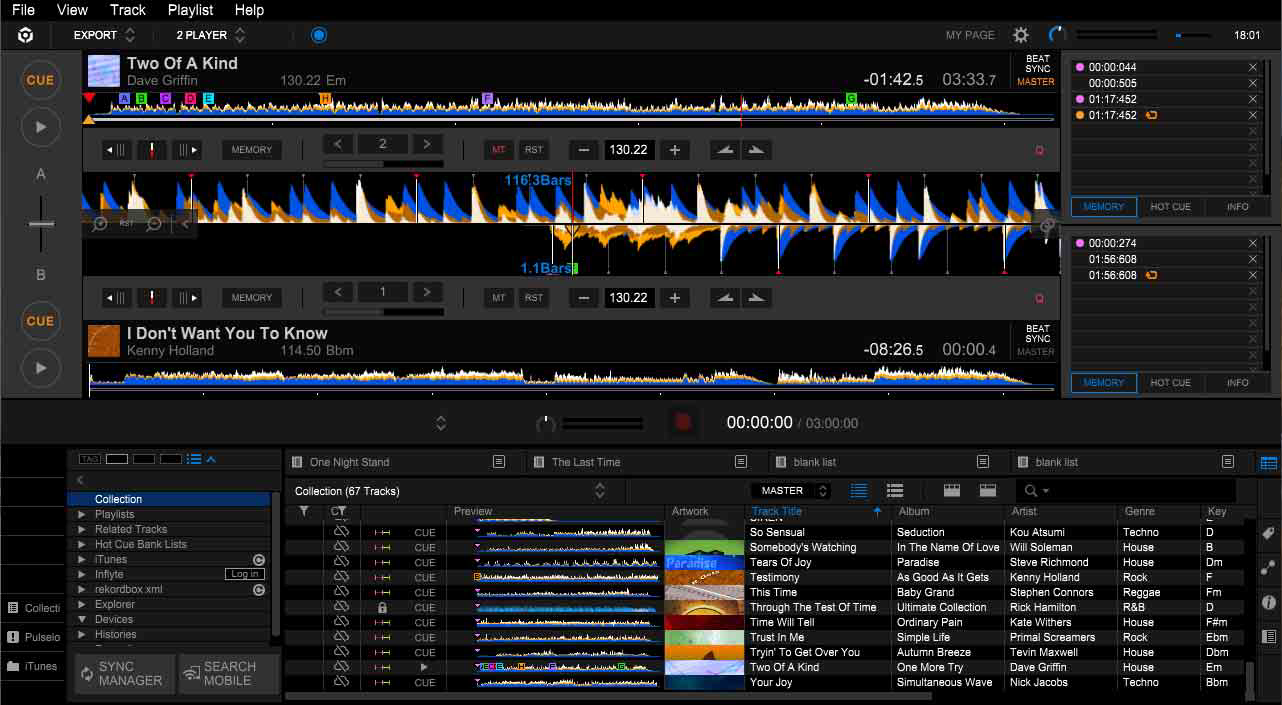Open the MASTER selector in the browser toolbar

coord(790,490)
